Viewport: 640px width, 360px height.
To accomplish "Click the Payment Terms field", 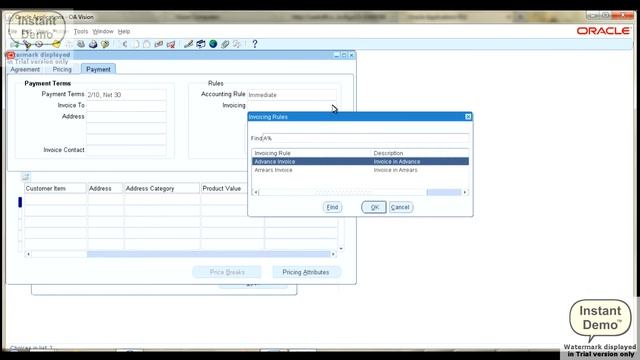I will pyautogui.click(x=126, y=95).
